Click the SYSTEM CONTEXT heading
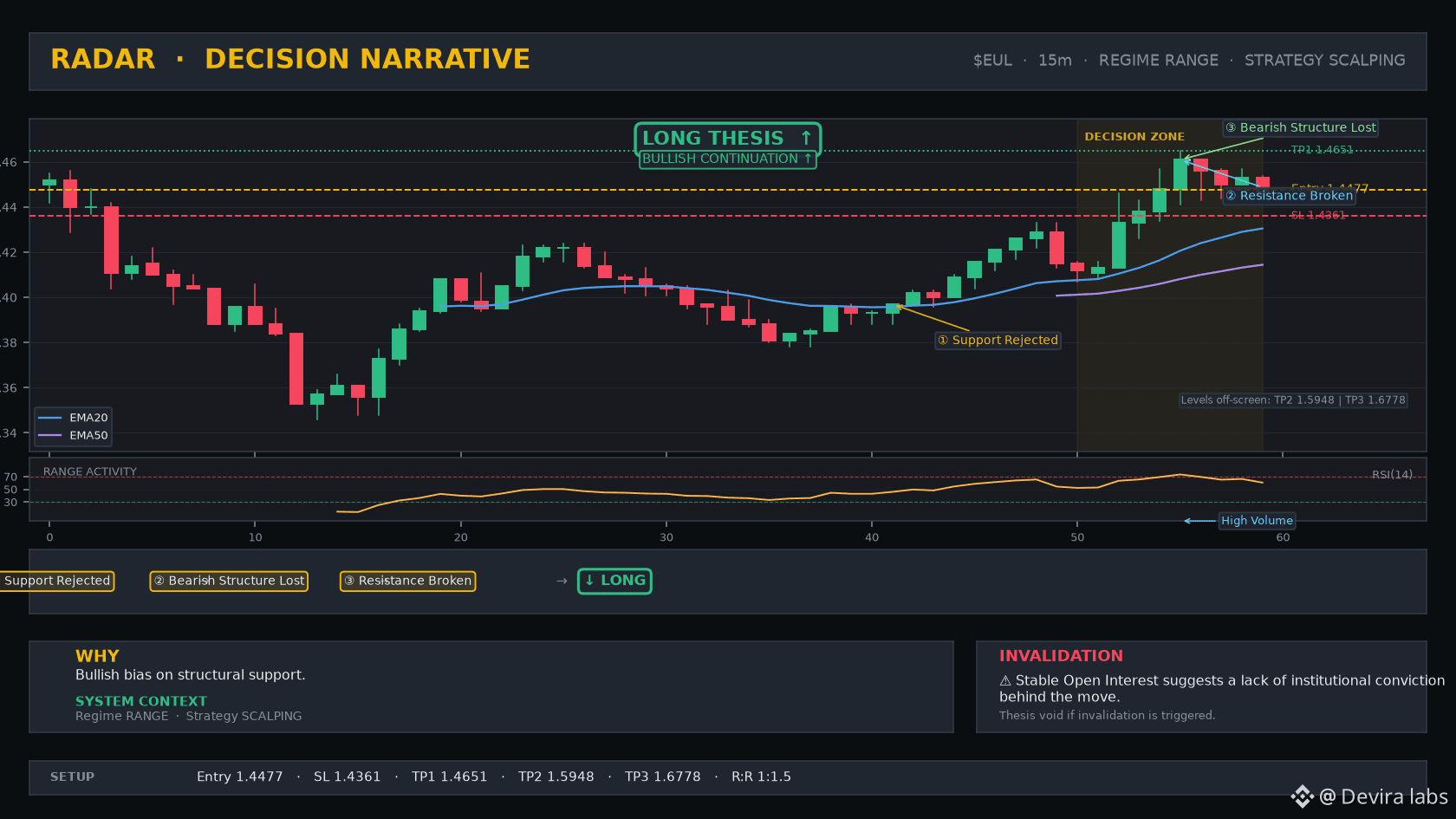1456x819 pixels. click(x=141, y=701)
